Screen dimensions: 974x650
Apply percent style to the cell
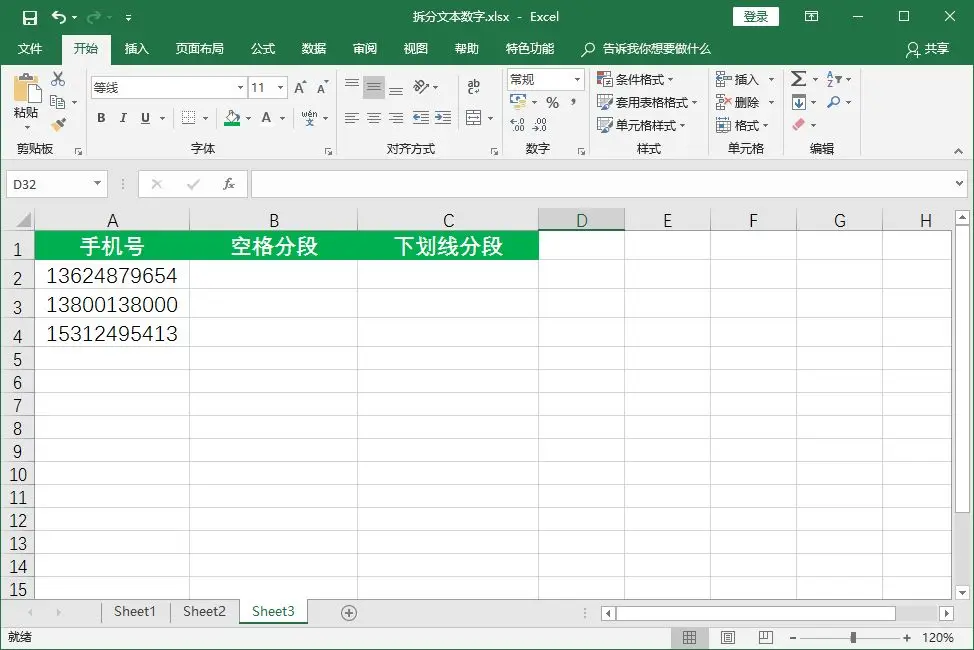[x=552, y=103]
